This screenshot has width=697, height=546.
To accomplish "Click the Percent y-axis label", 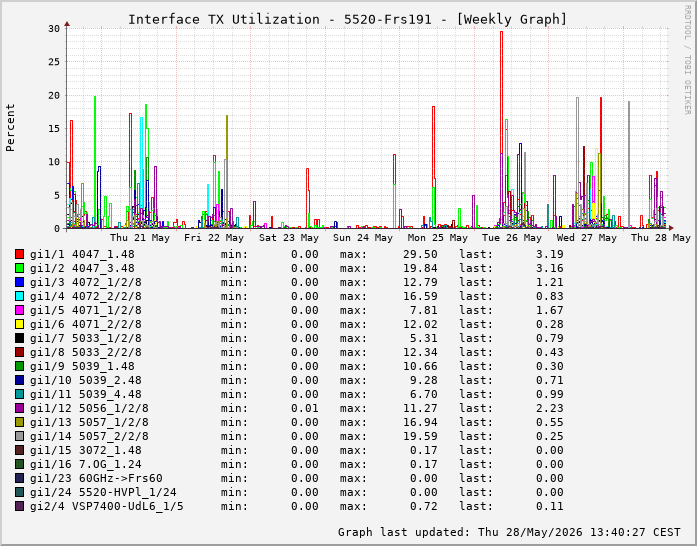I will (10, 128).
